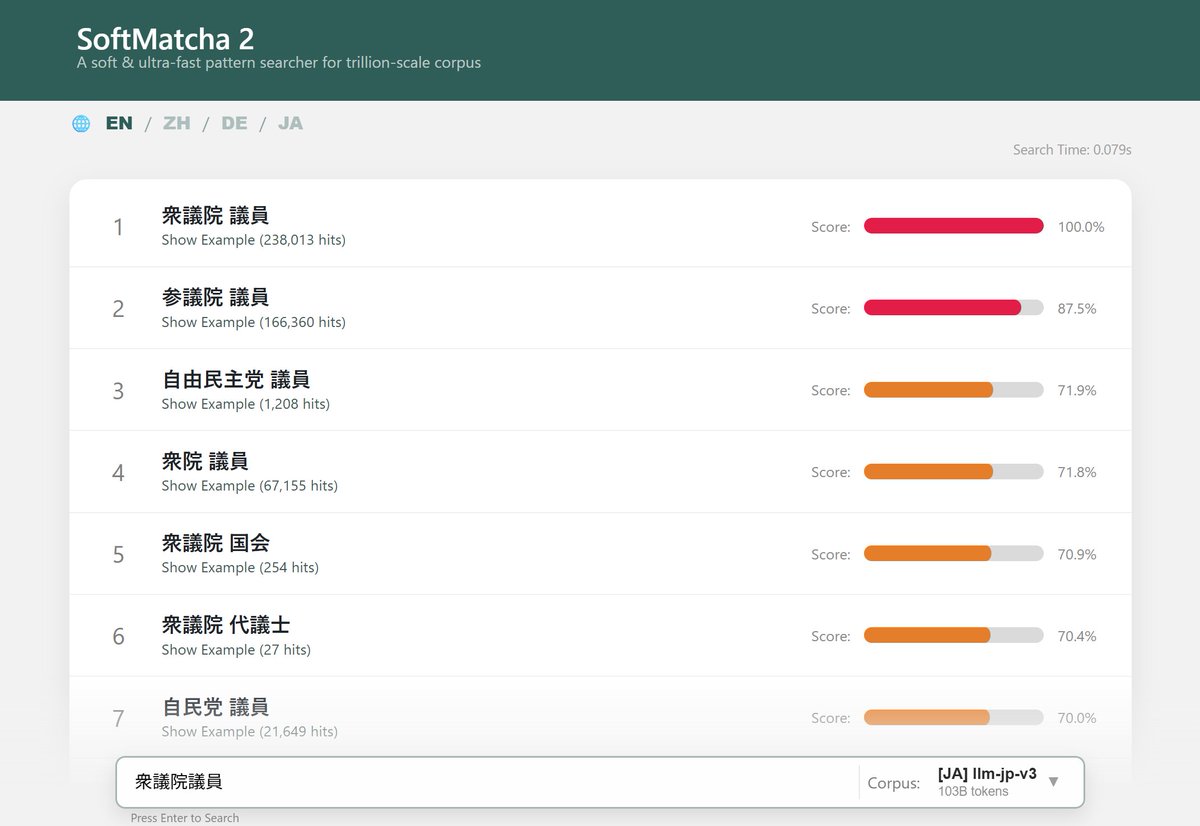Viewport: 1200px width, 826px height.
Task: Click the 103B tokens label
Action: tap(973, 791)
